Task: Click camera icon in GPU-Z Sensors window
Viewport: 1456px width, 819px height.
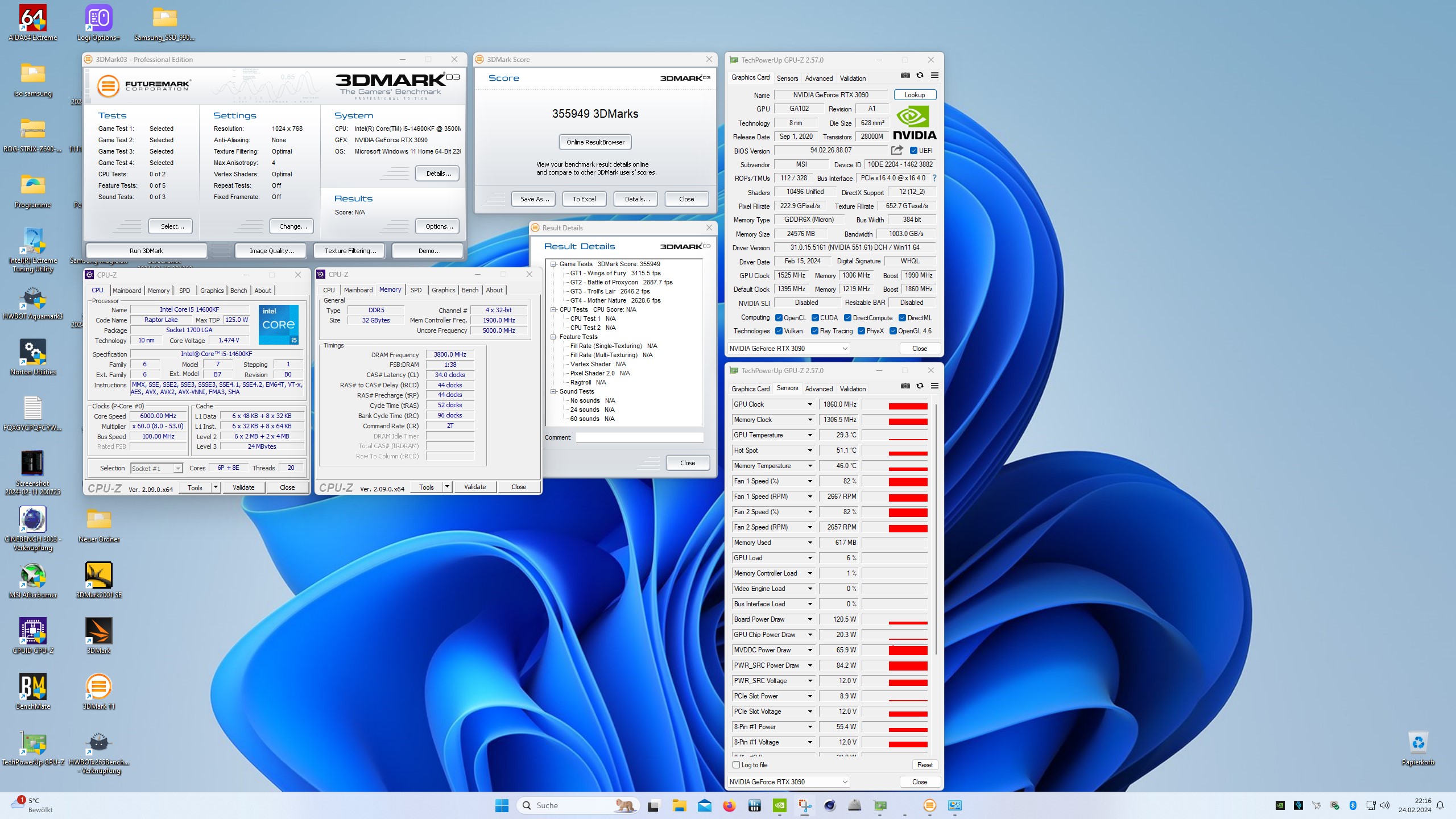Action: point(905,386)
